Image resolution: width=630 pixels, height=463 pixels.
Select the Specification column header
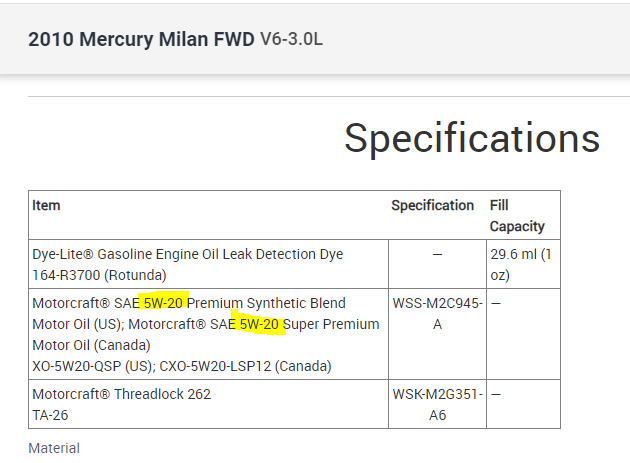(x=432, y=205)
